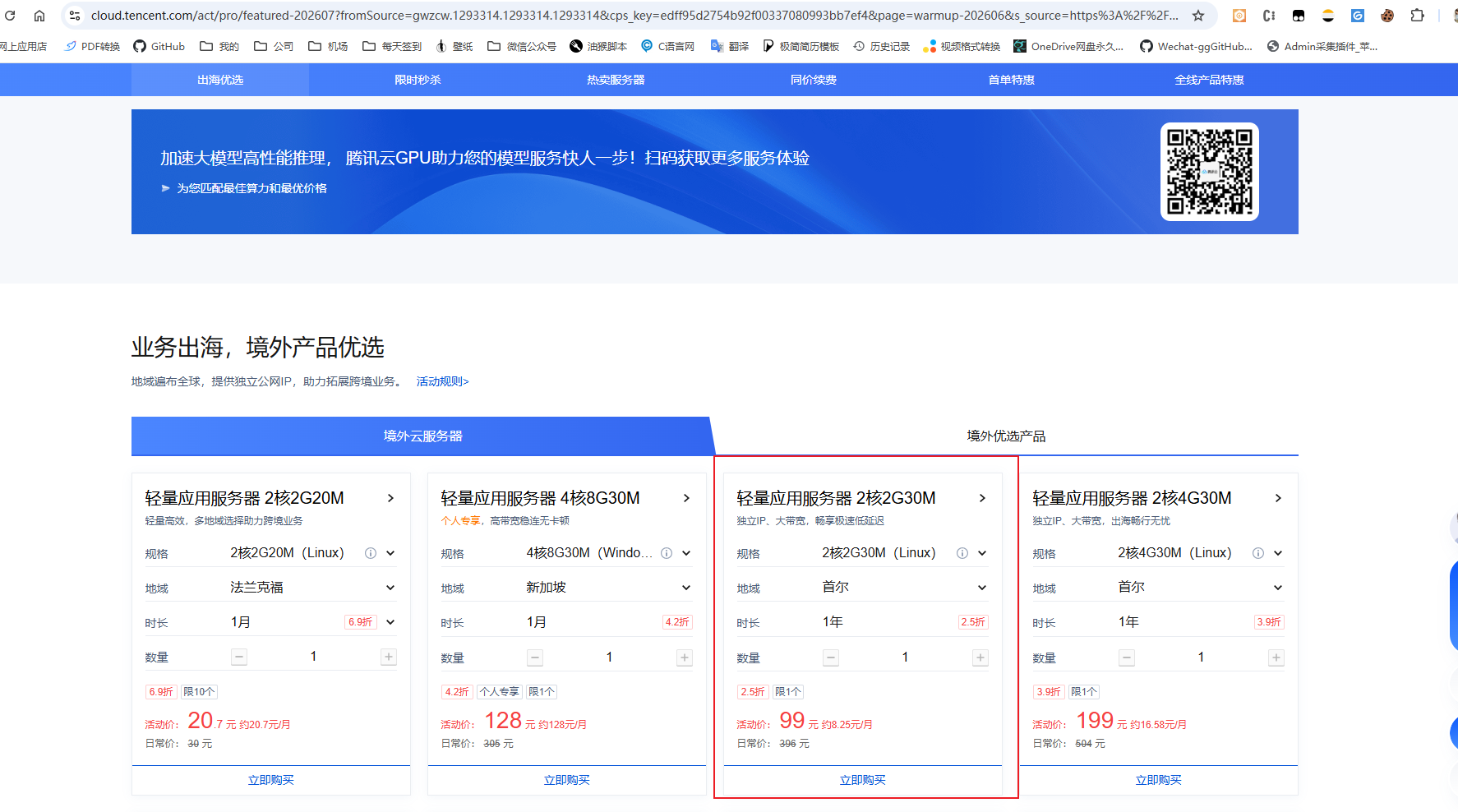Viewport: 1458px width, 812px height.
Task: Open the cookie extension icon
Action: pyautogui.click(x=1387, y=16)
